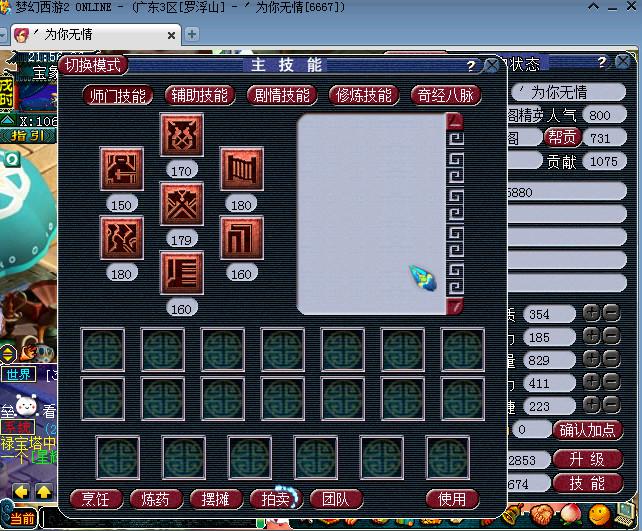Click the up-down arrows icon above 世界
642x531 pixels.
point(8,355)
